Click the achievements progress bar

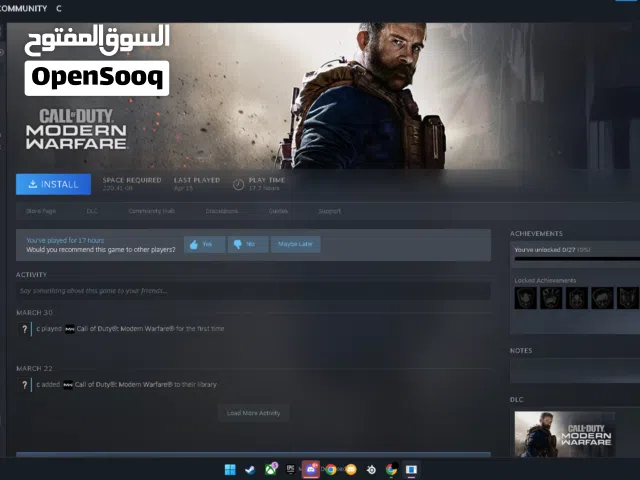point(577,259)
